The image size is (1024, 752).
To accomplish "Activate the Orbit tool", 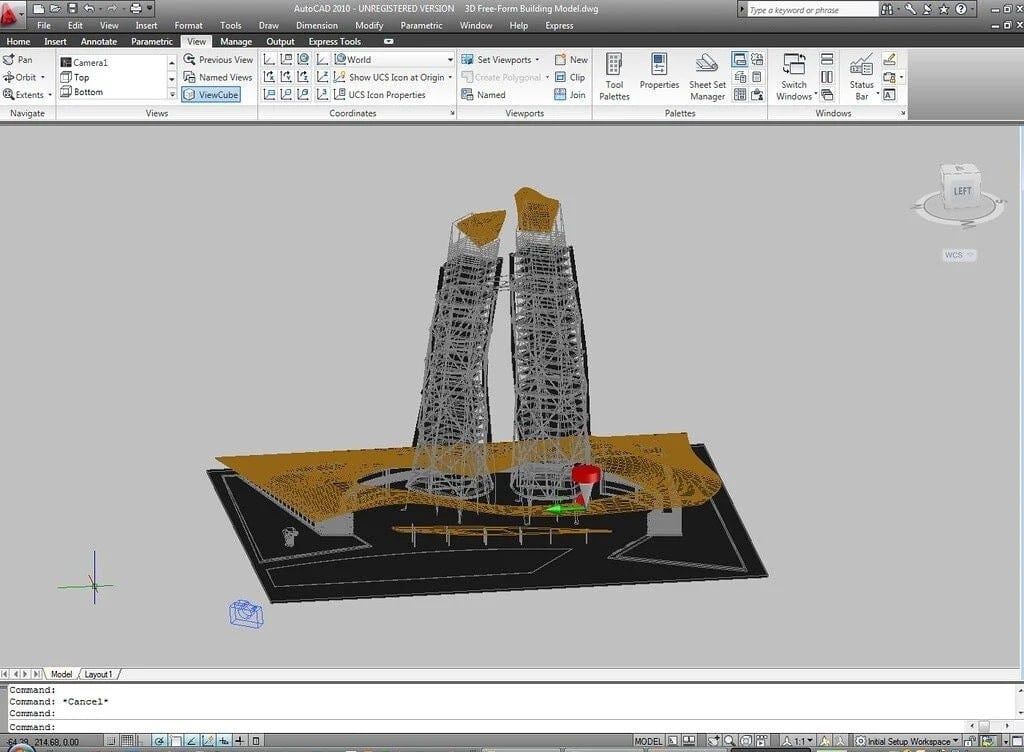I will [x=24, y=76].
